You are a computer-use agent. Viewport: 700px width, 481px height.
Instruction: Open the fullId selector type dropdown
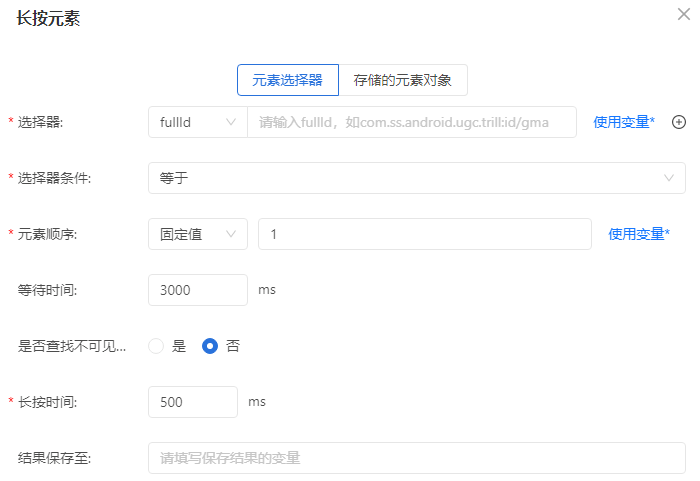point(197,122)
